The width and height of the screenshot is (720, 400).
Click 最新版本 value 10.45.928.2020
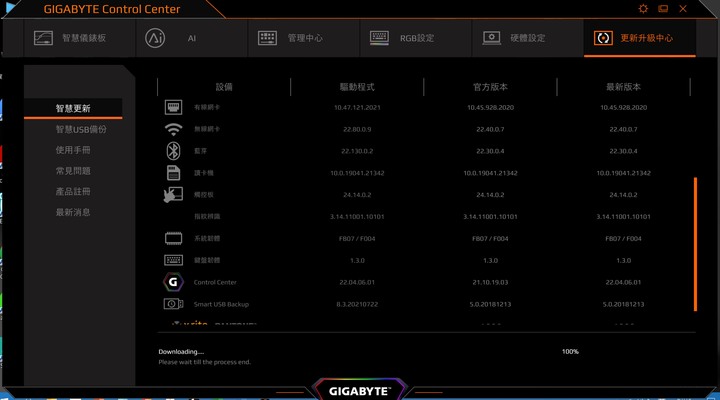[624, 107]
